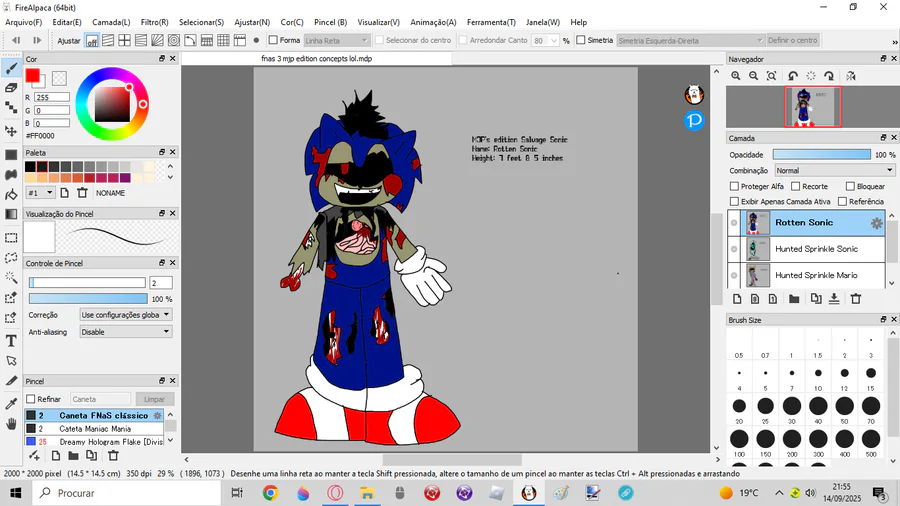The image size is (900, 506).
Task: Click the Redo arrow in toolbar
Action: [x=37, y=40]
